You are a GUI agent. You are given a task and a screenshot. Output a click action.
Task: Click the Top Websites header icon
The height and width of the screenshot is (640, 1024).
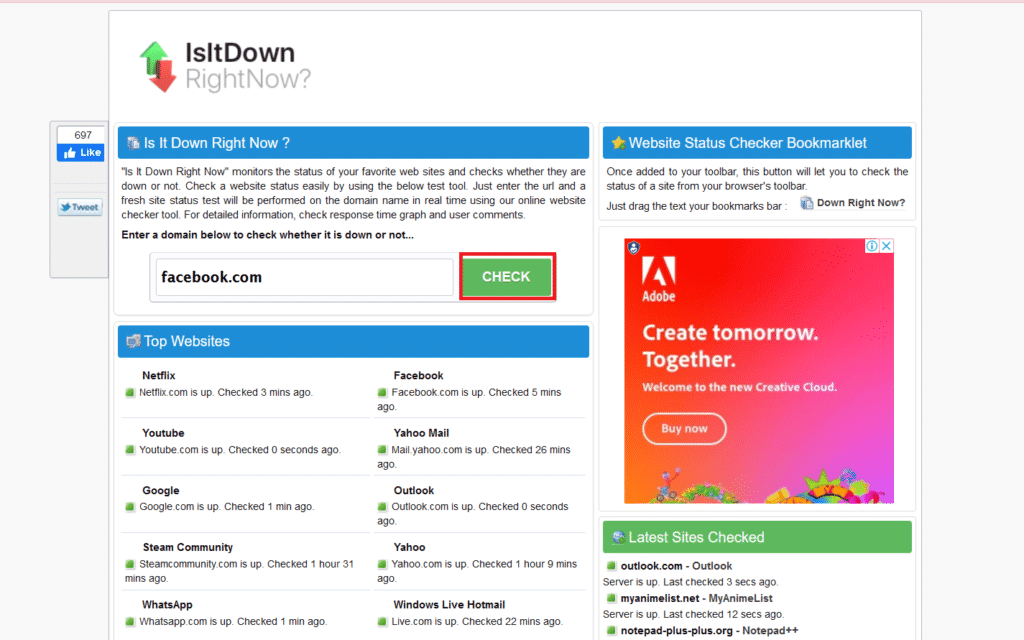coord(133,341)
